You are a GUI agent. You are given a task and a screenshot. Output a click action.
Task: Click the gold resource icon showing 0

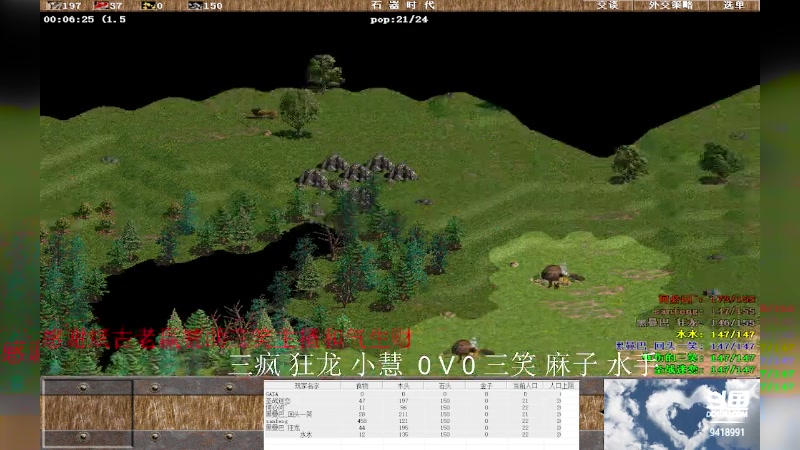pyautogui.click(x=148, y=6)
